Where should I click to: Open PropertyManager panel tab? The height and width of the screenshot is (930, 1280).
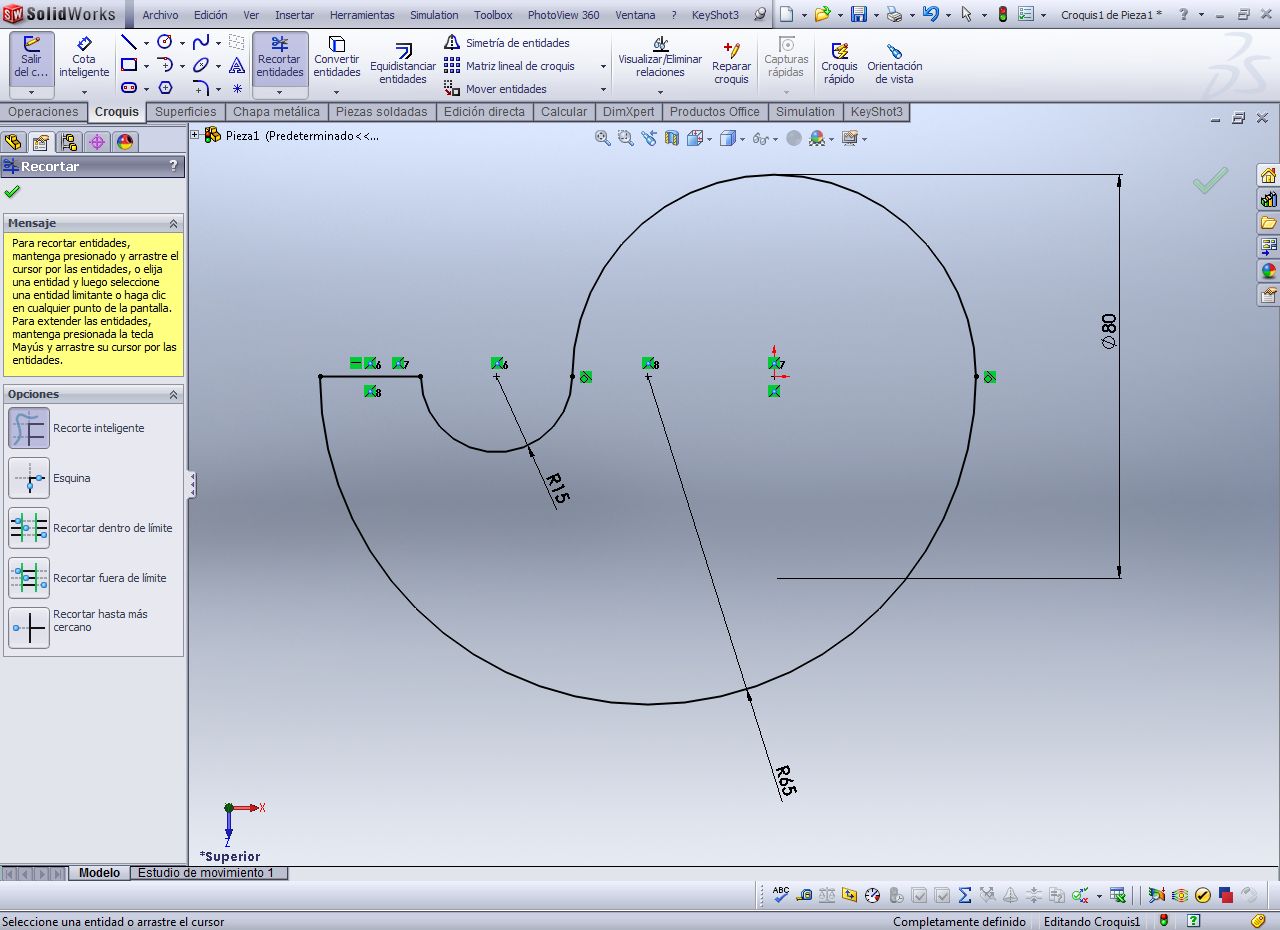point(40,142)
